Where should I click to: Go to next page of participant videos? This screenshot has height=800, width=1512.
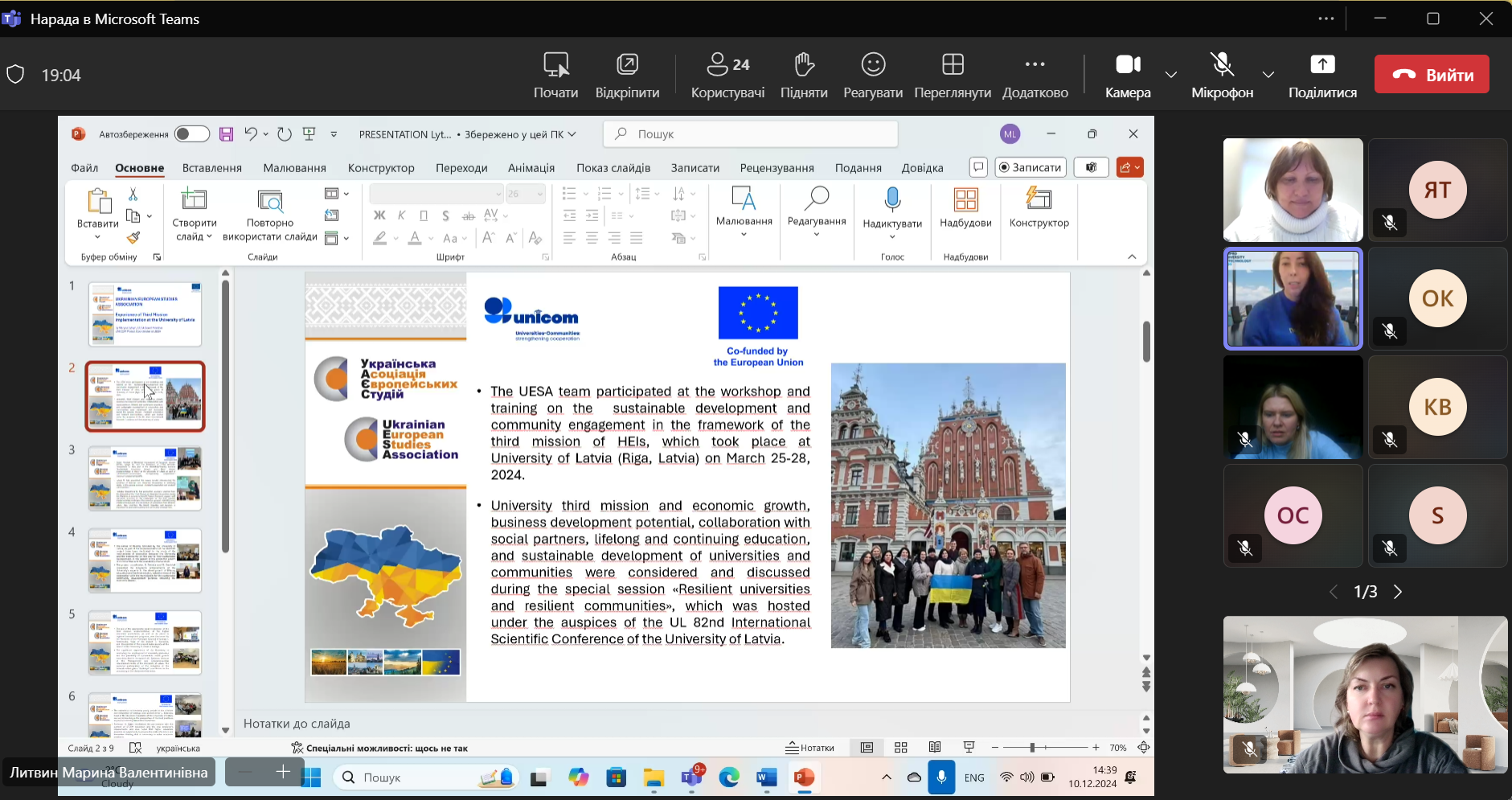tap(1398, 592)
